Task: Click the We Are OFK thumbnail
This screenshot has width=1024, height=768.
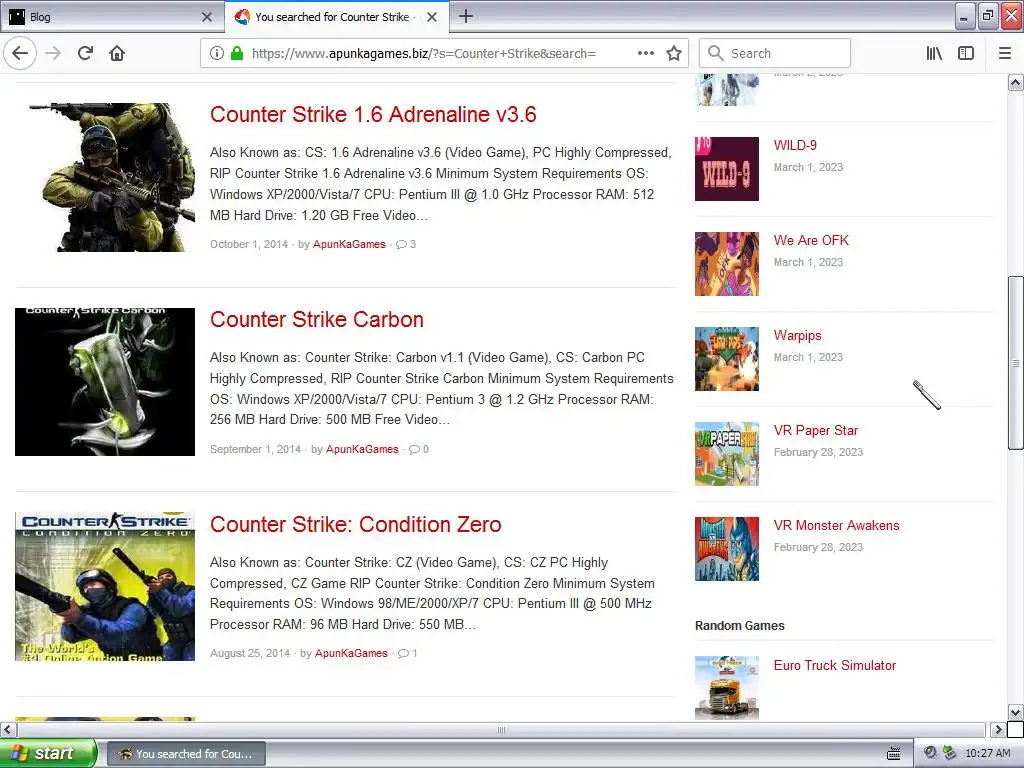Action: (x=727, y=264)
